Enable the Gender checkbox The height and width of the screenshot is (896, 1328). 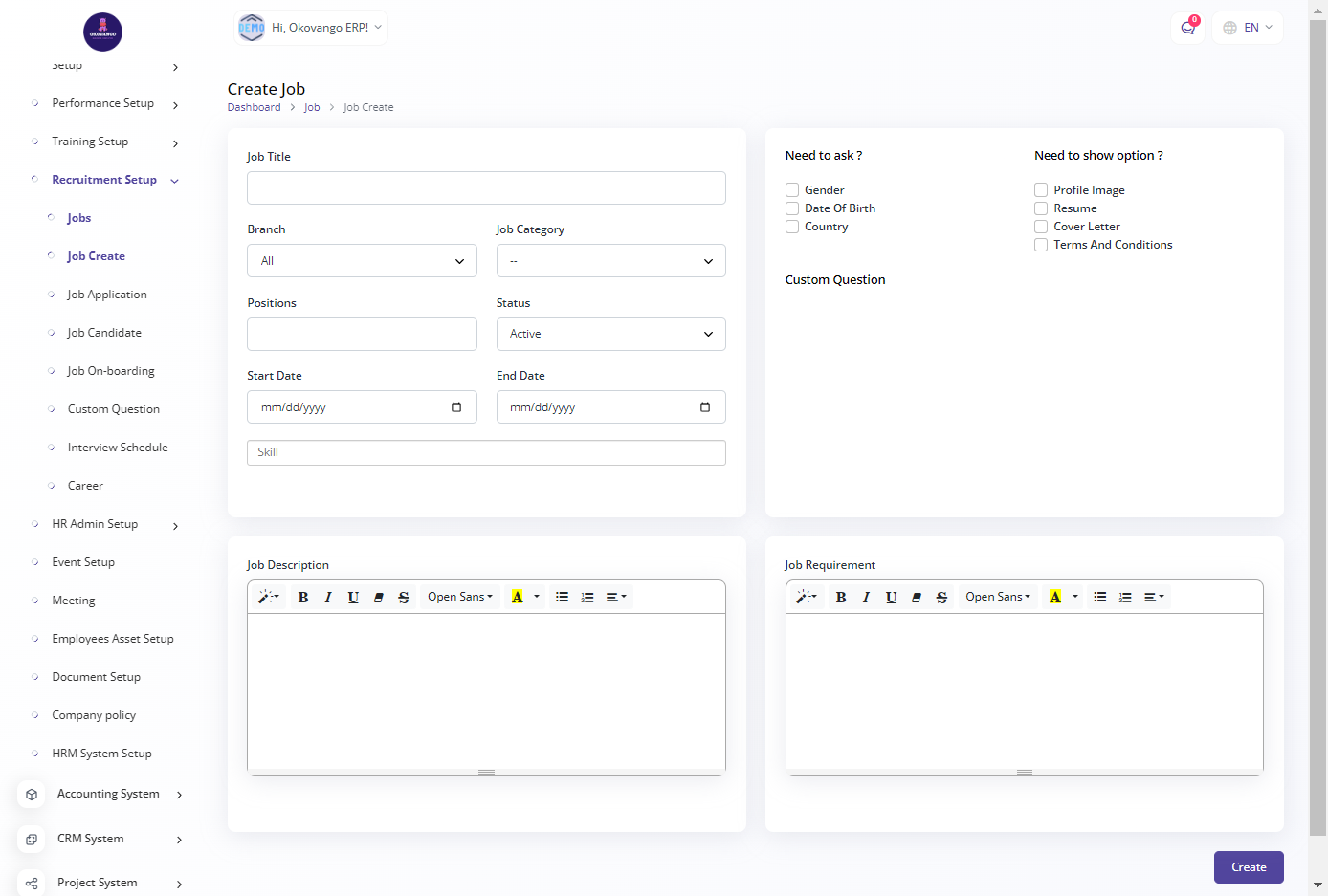[792, 190]
